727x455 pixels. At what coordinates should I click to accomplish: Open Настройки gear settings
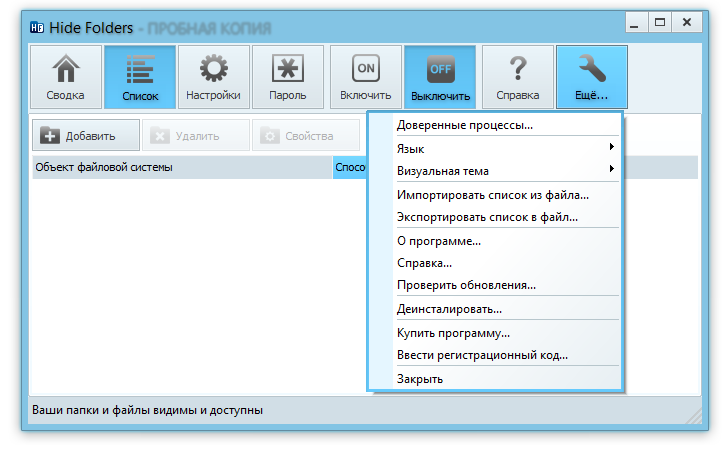pyautogui.click(x=214, y=77)
